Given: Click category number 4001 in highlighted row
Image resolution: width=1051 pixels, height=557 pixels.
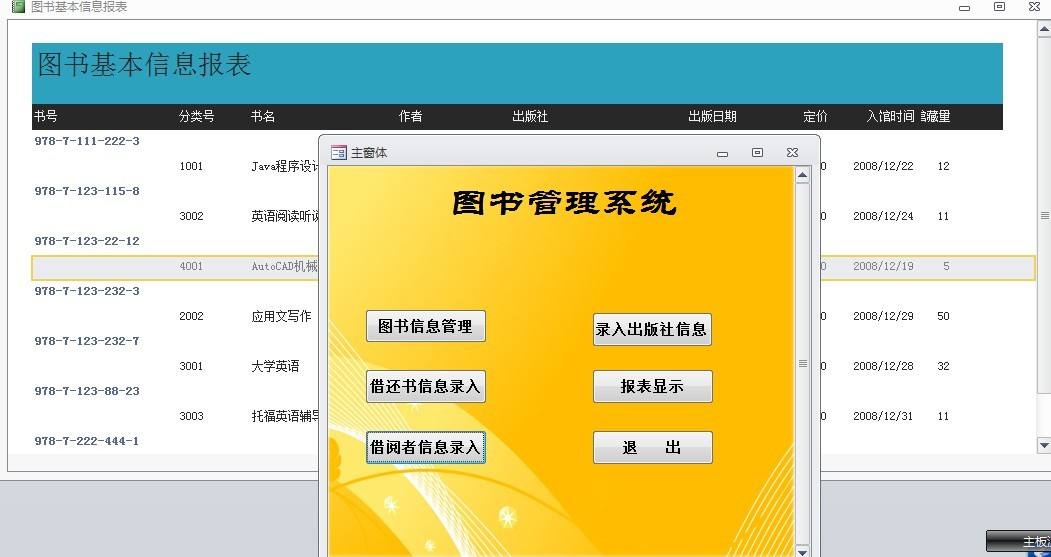Looking at the screenshot, I should [191, 266].
